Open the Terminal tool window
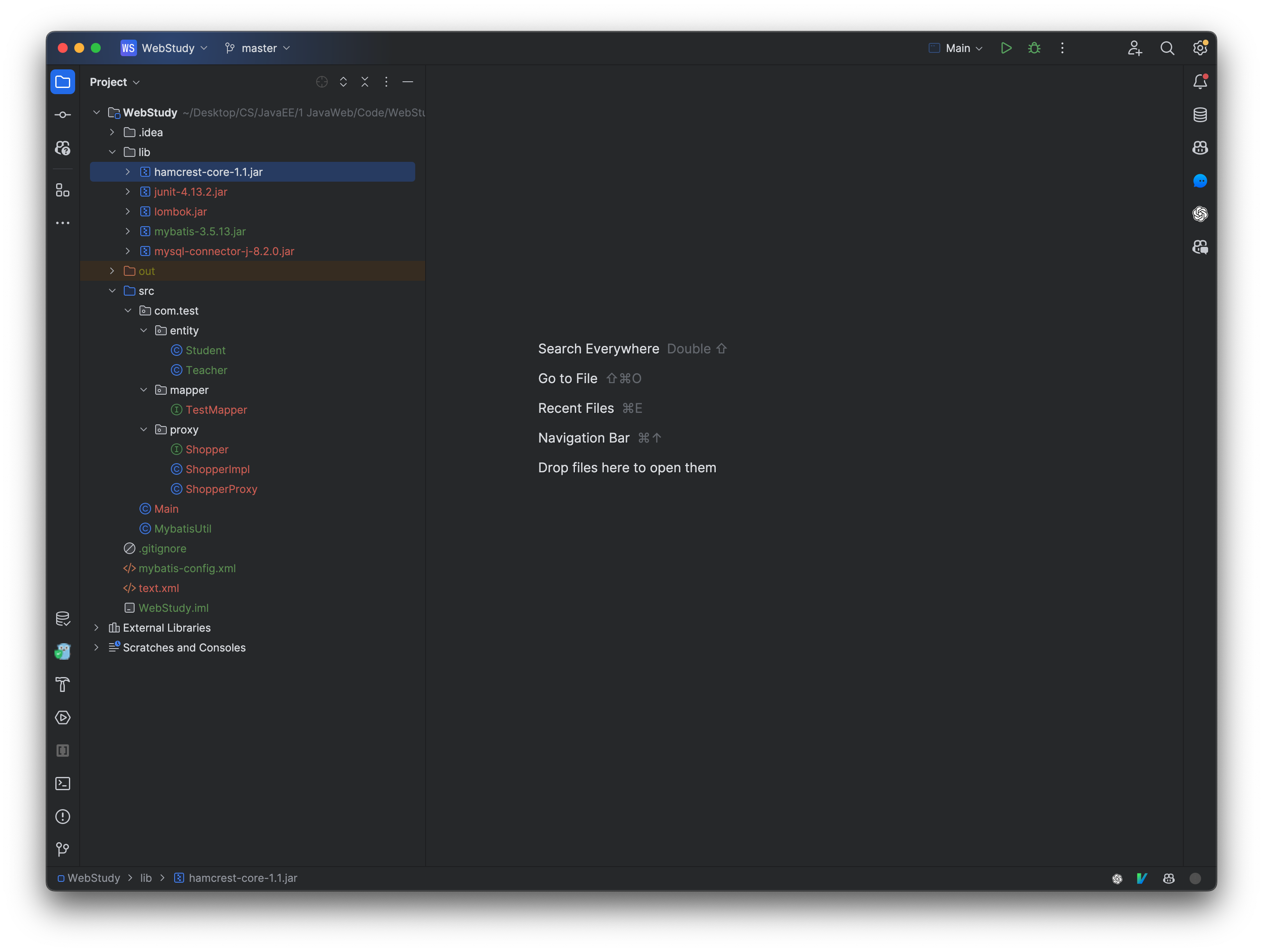Screen dimensions: 1263x952 pyautogui.click(x=63, y=784)
